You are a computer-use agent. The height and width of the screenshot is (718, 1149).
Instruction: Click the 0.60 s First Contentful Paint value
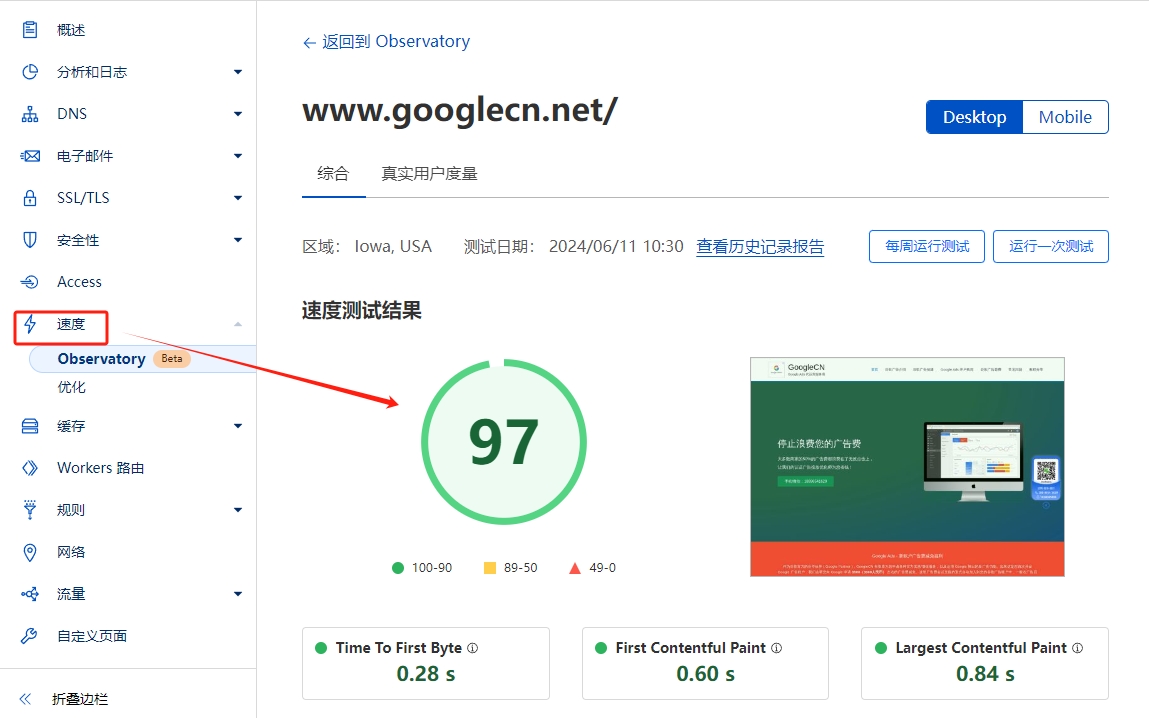pyautogui.click(x=705, y=674)
